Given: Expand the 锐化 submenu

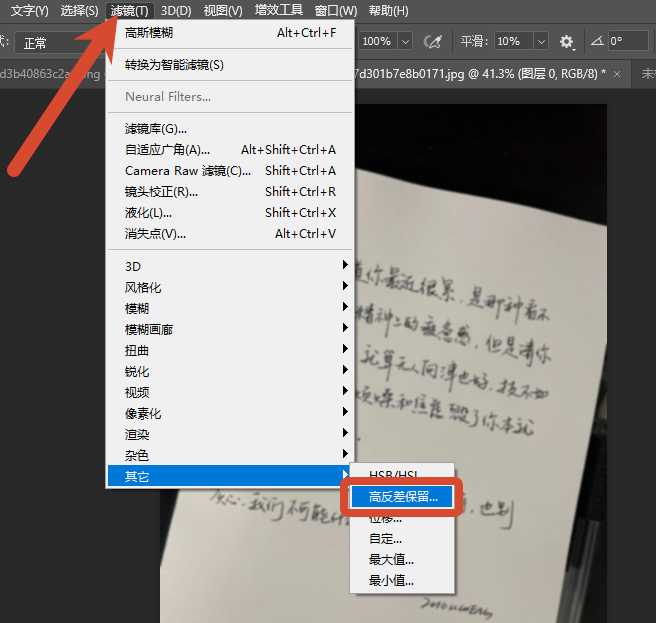Looking at the screenshot, I should [x=230, y=371].
